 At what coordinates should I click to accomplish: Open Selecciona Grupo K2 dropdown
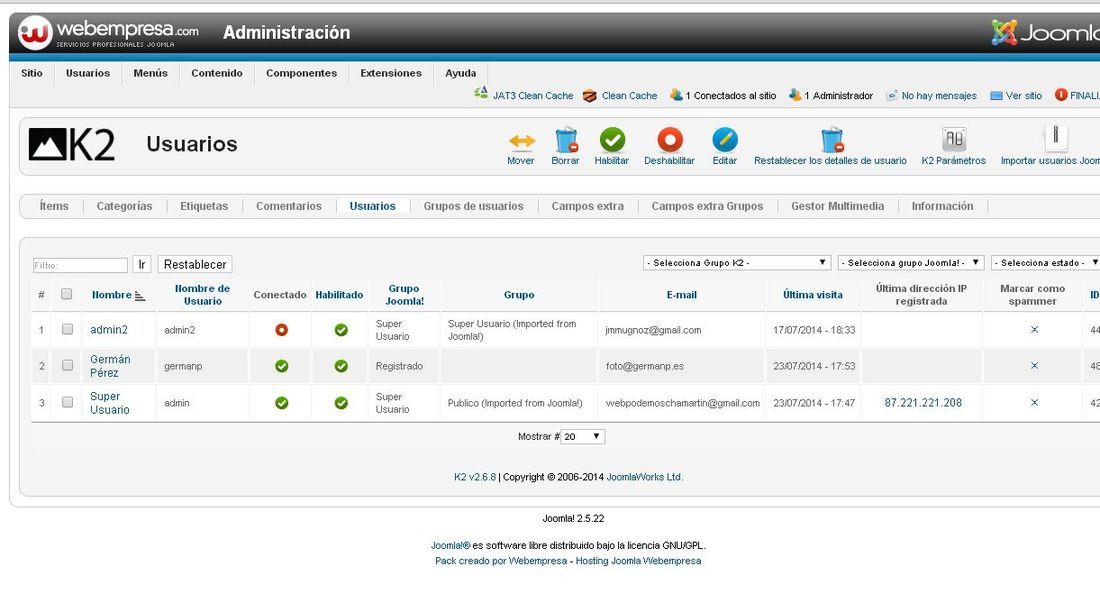click(x=737, y=262)
